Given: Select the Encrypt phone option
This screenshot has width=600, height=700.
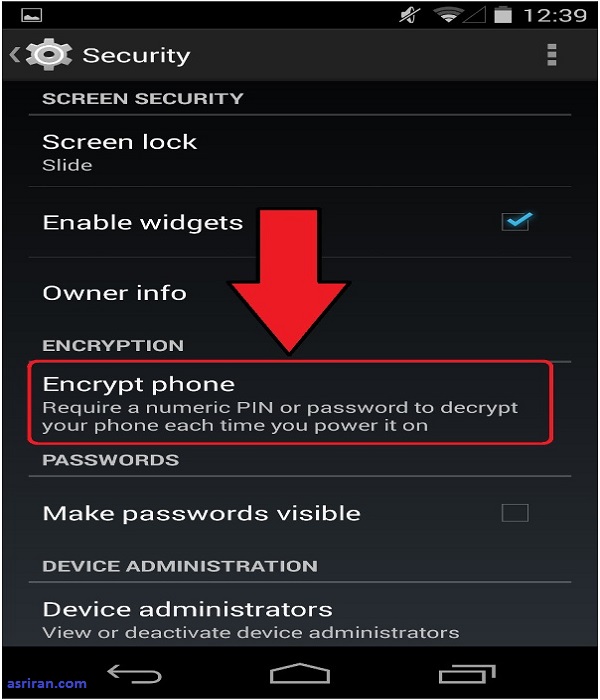Looking at the screenshot, I should pyautogui.click(x=290, y=403).
